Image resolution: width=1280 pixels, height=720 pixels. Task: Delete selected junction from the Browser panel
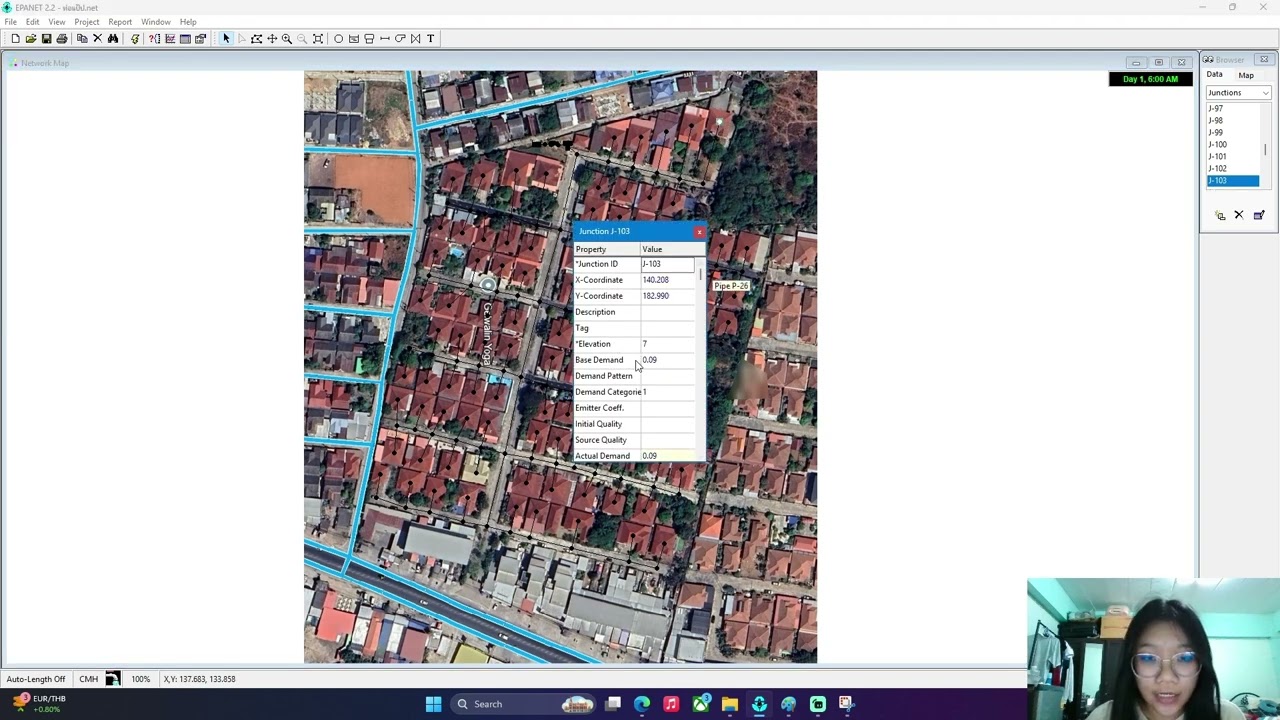click(x=1239, y=215)
